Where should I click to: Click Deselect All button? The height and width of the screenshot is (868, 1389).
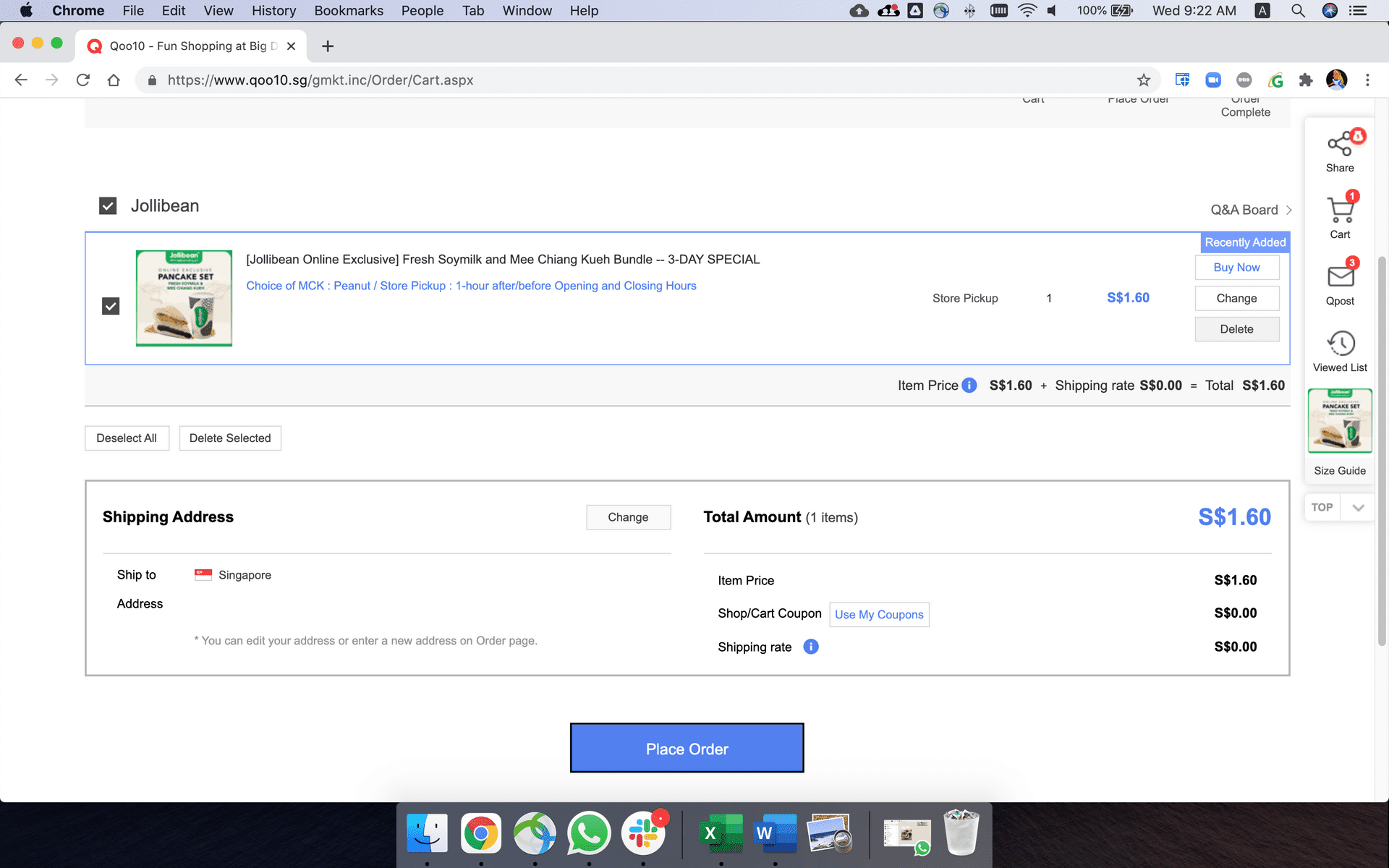[127, 438]
